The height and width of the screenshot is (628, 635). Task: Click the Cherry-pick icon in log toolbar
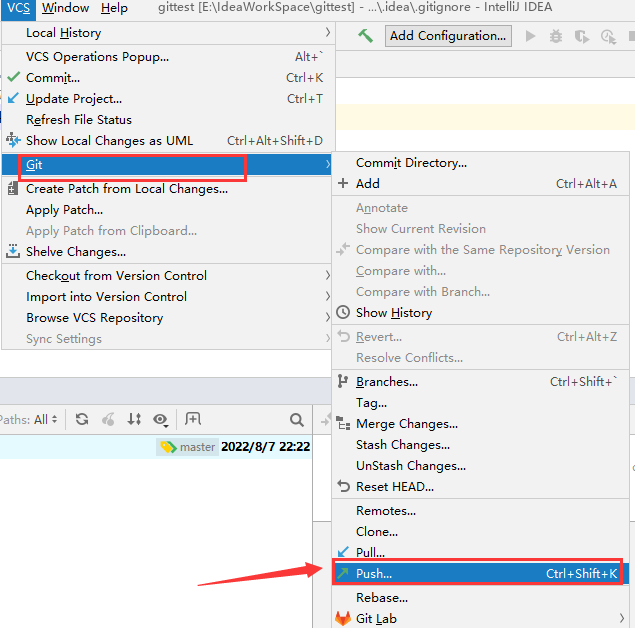tap(108, 419)
